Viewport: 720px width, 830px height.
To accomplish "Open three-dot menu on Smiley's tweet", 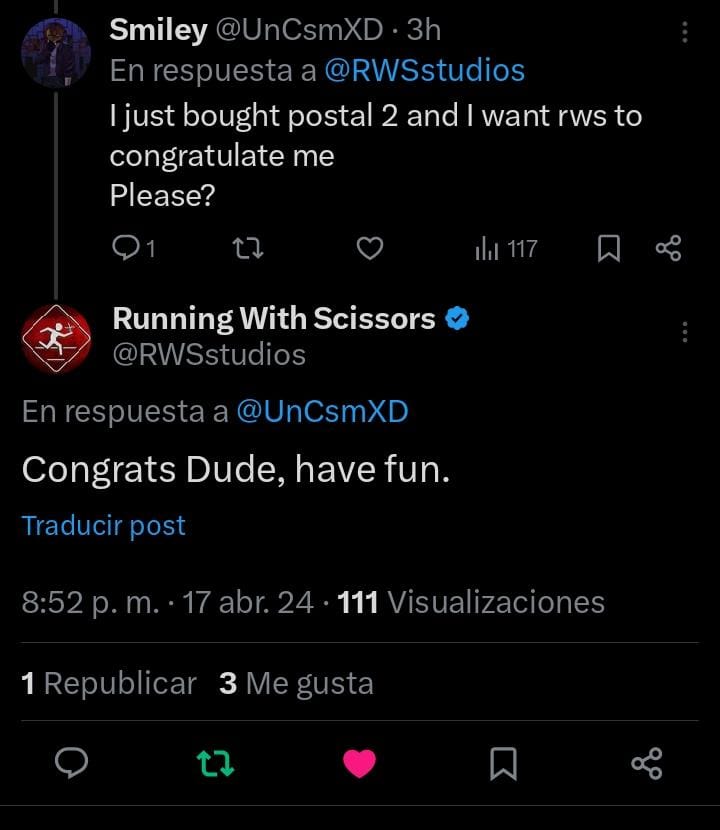I will coord(685,32).
